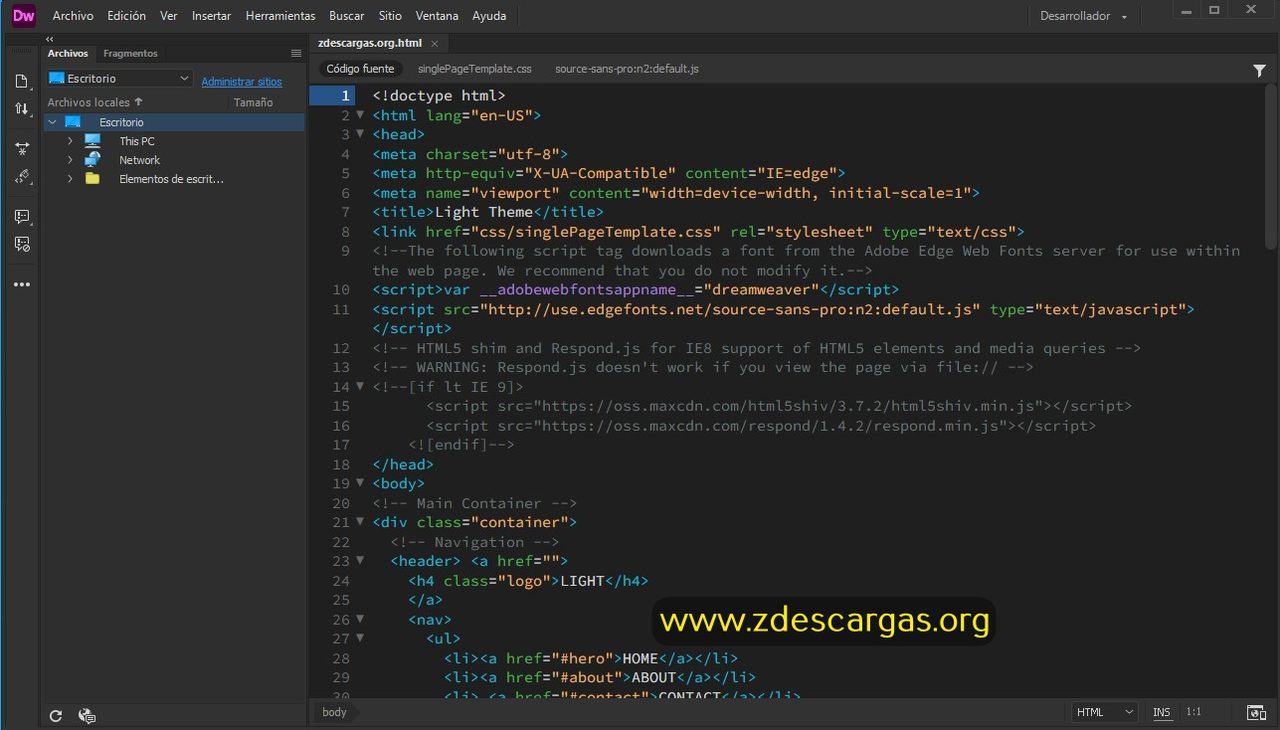Screen dimensions: 1280x730
Task: Expand the This PC tree node
Action: coord(70,141)
